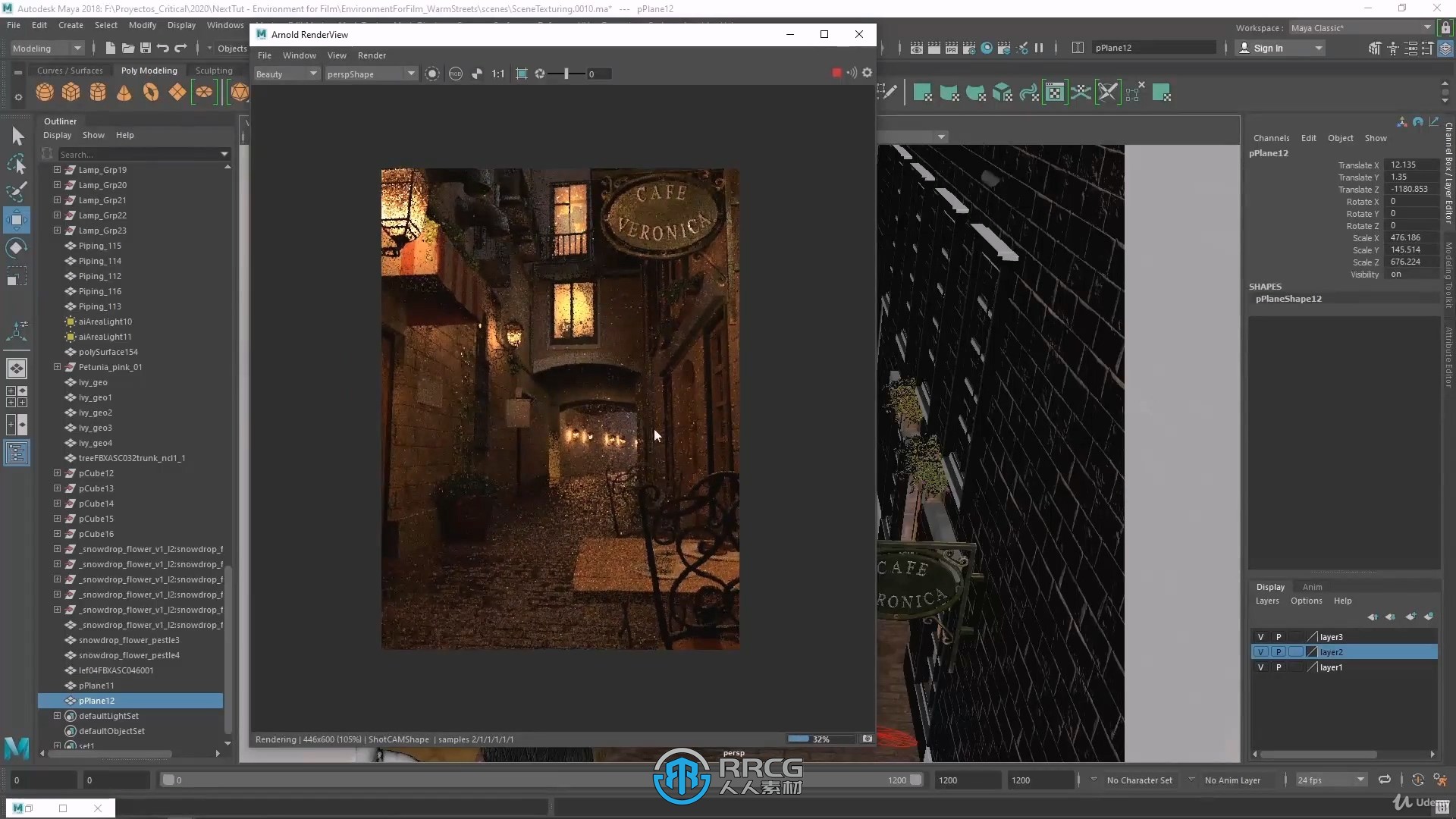1456x819 pixels.
Task: Toggle visibility of layer1
Action: [1261, 667]
